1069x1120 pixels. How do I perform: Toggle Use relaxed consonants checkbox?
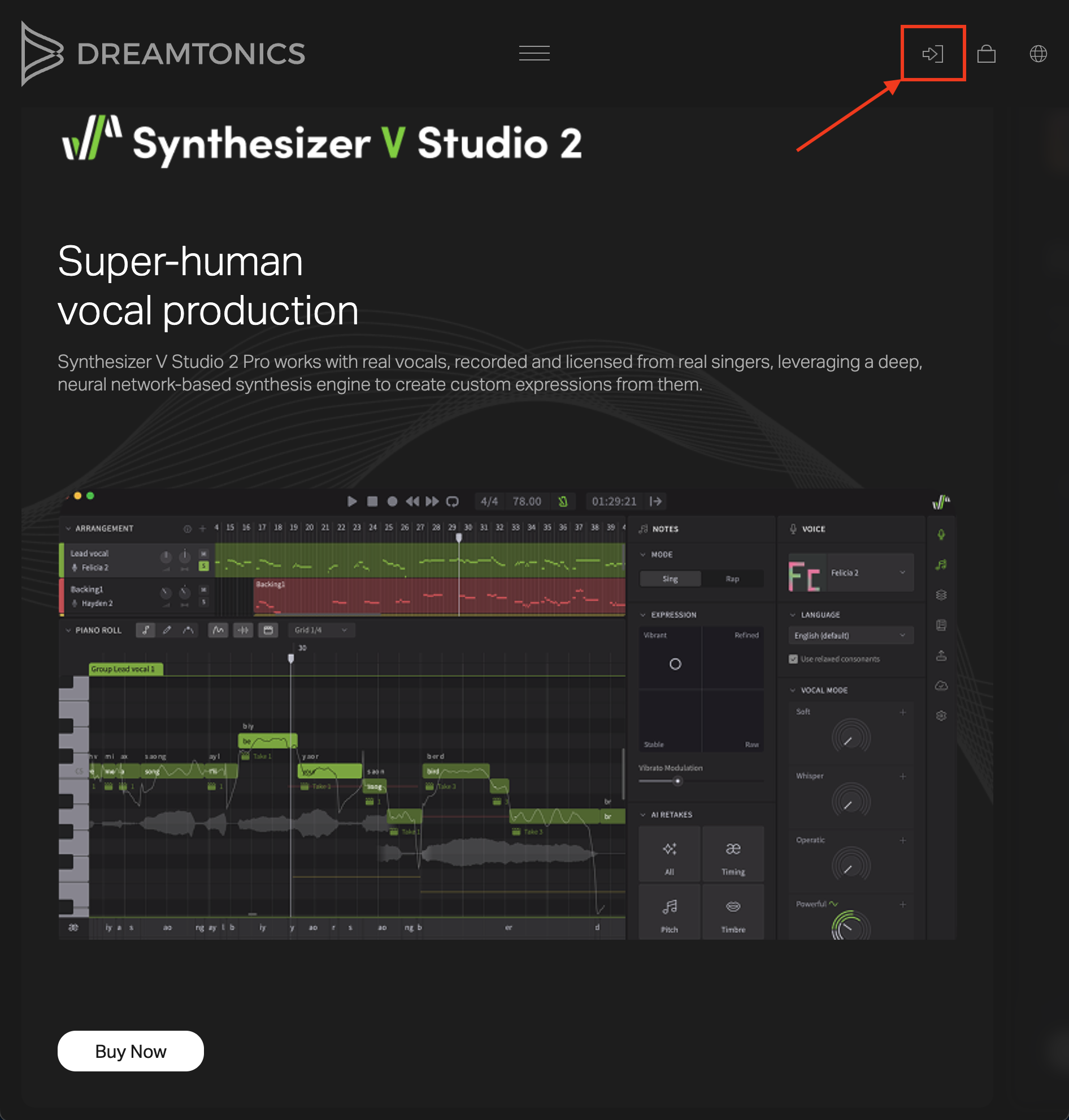[793, 659]
